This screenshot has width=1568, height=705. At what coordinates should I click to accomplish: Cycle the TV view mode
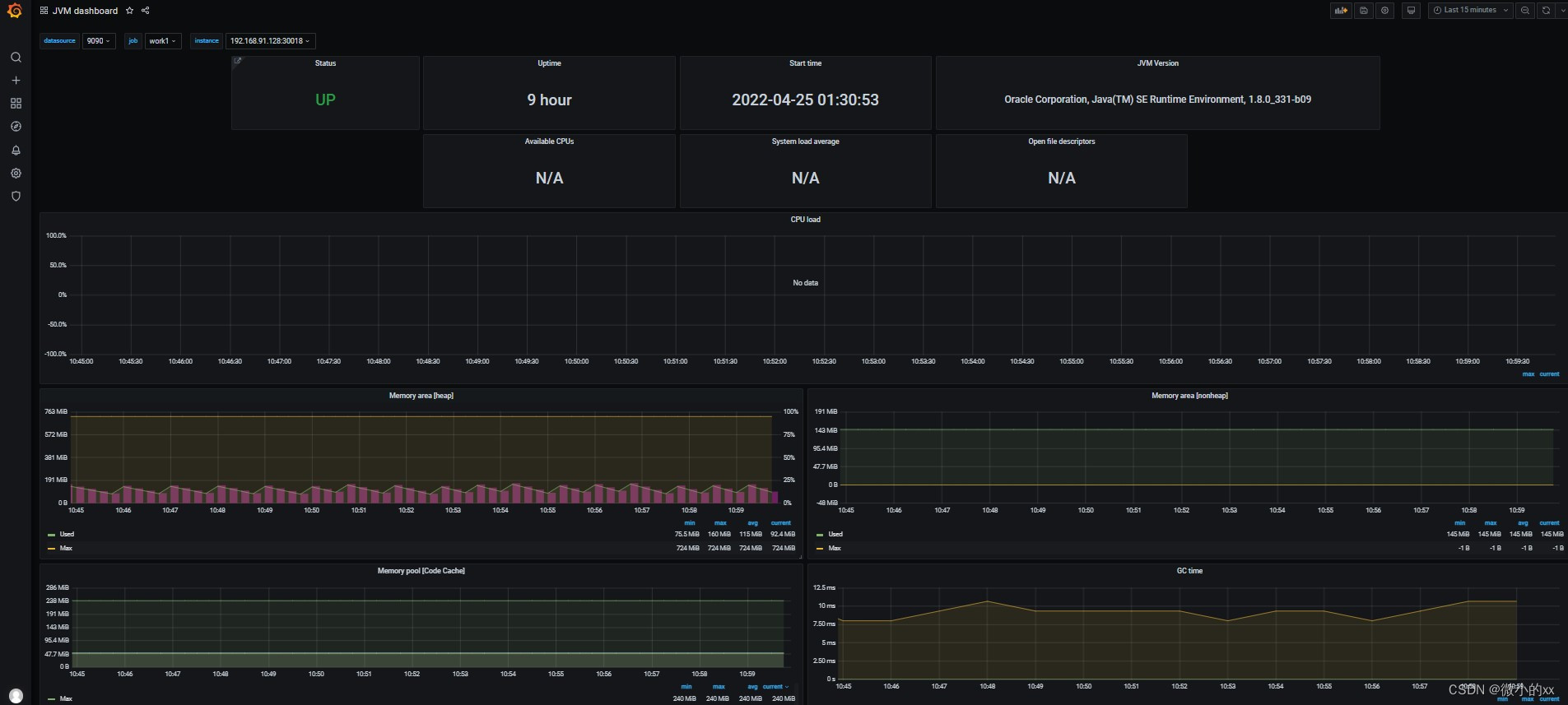pyautogui.click(x=1412, y=11)
